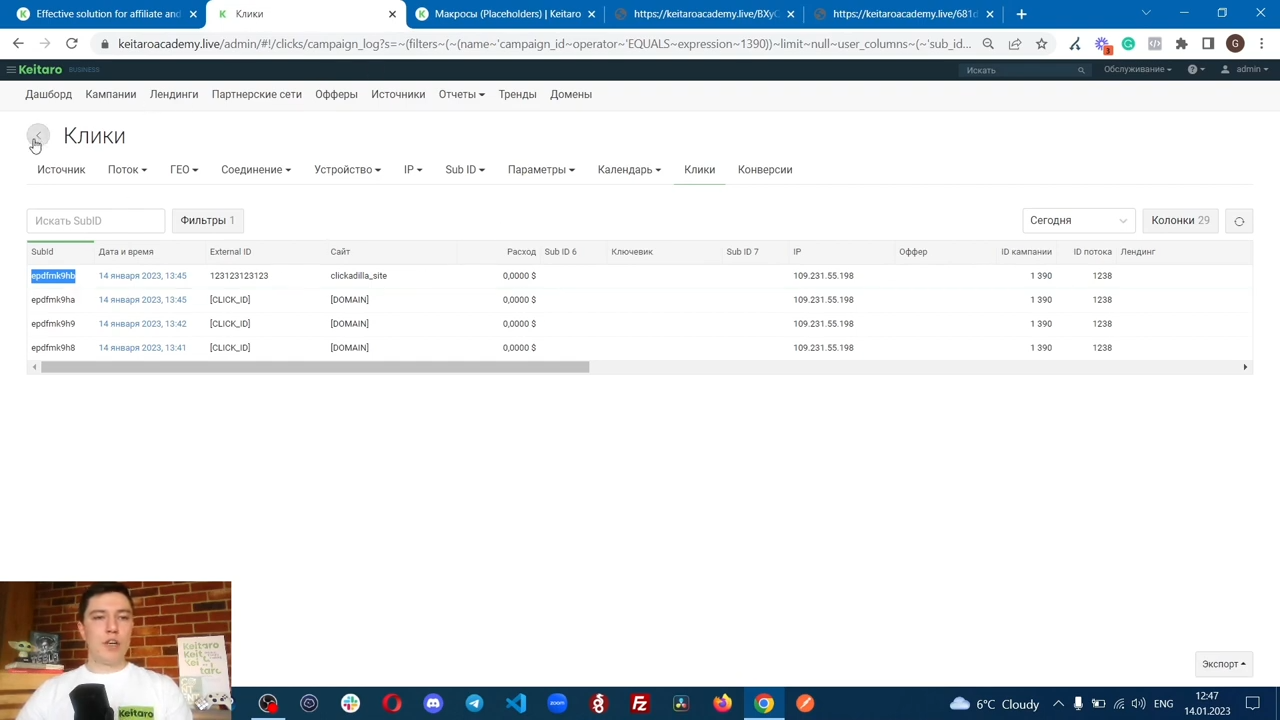Focus the Искать SubID search field
The width and height of the screenshot is (1280, 720).
[95, 221]
